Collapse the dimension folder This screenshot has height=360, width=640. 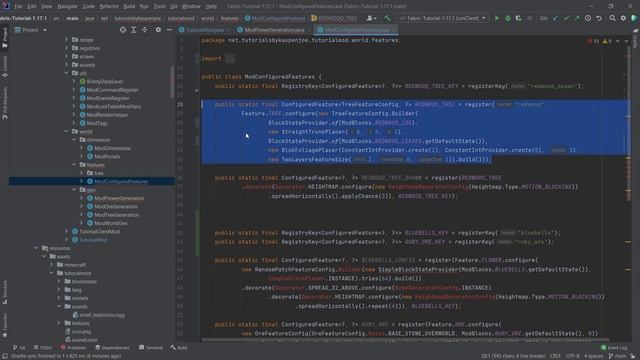tap(74, 140)
